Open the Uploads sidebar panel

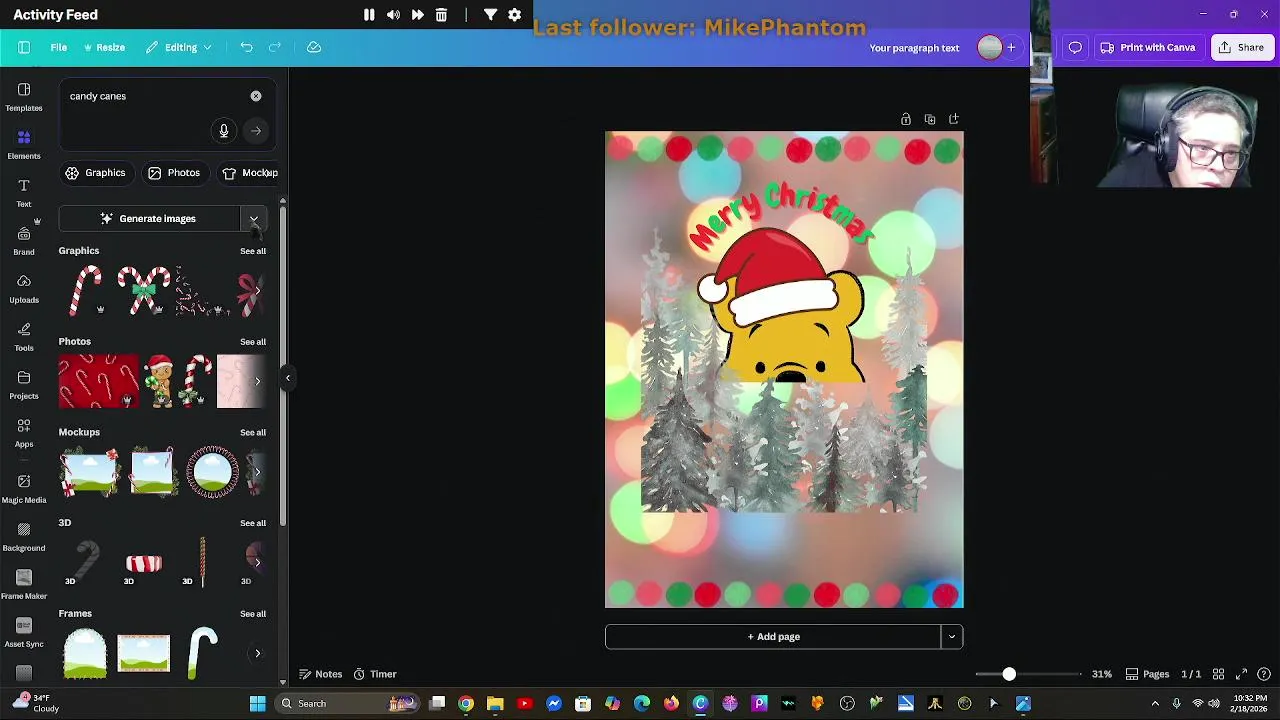pyautogui.click(x=24, y=289)
